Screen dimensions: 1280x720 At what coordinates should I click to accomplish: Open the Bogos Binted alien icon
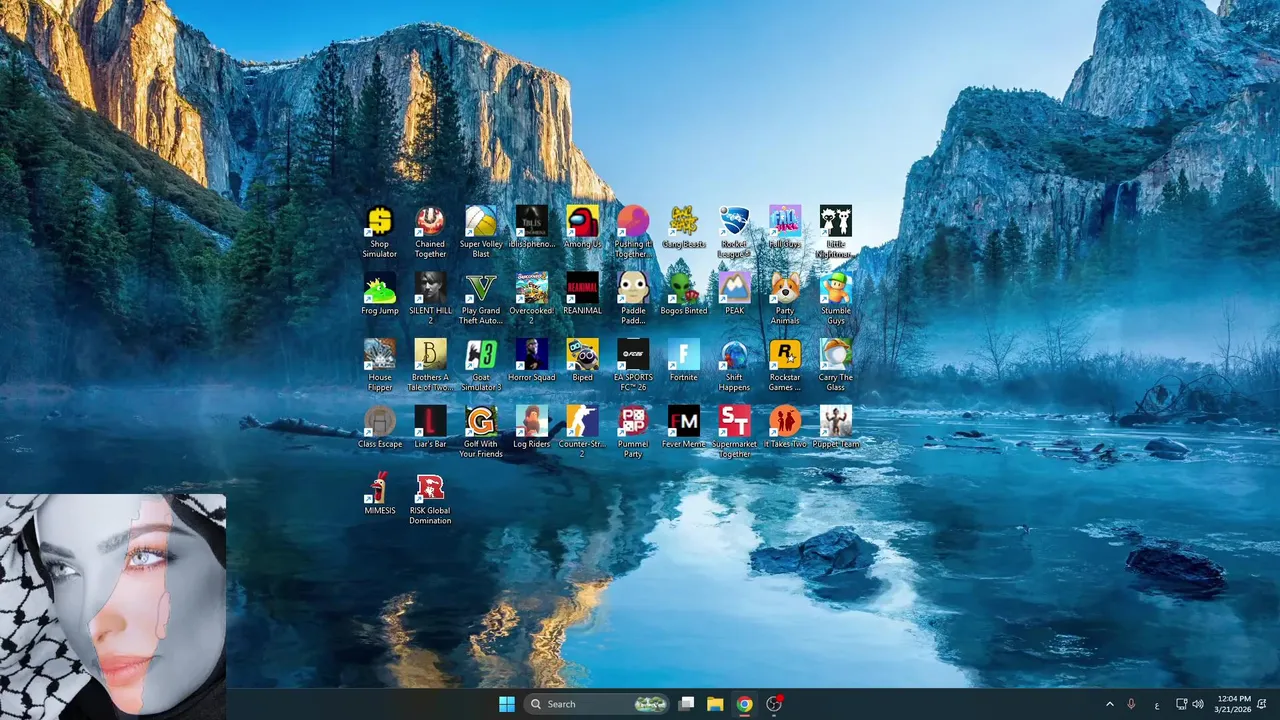click(683, 294)
